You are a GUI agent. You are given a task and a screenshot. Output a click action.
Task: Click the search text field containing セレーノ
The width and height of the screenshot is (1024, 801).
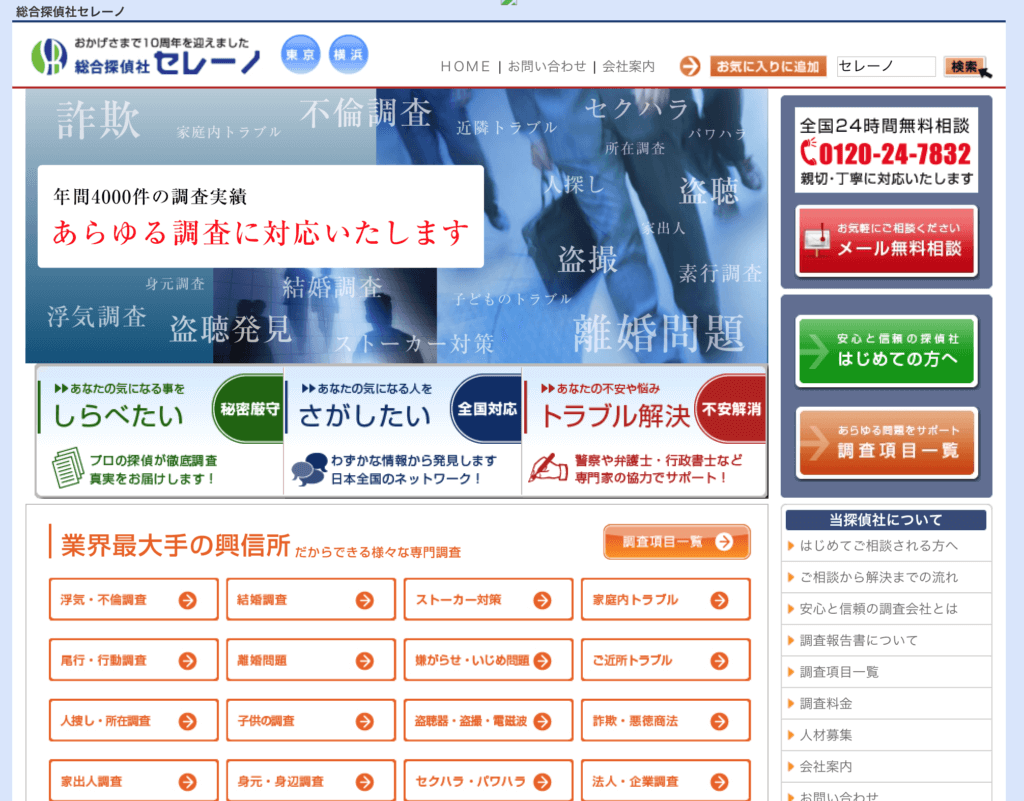point(885,67)
